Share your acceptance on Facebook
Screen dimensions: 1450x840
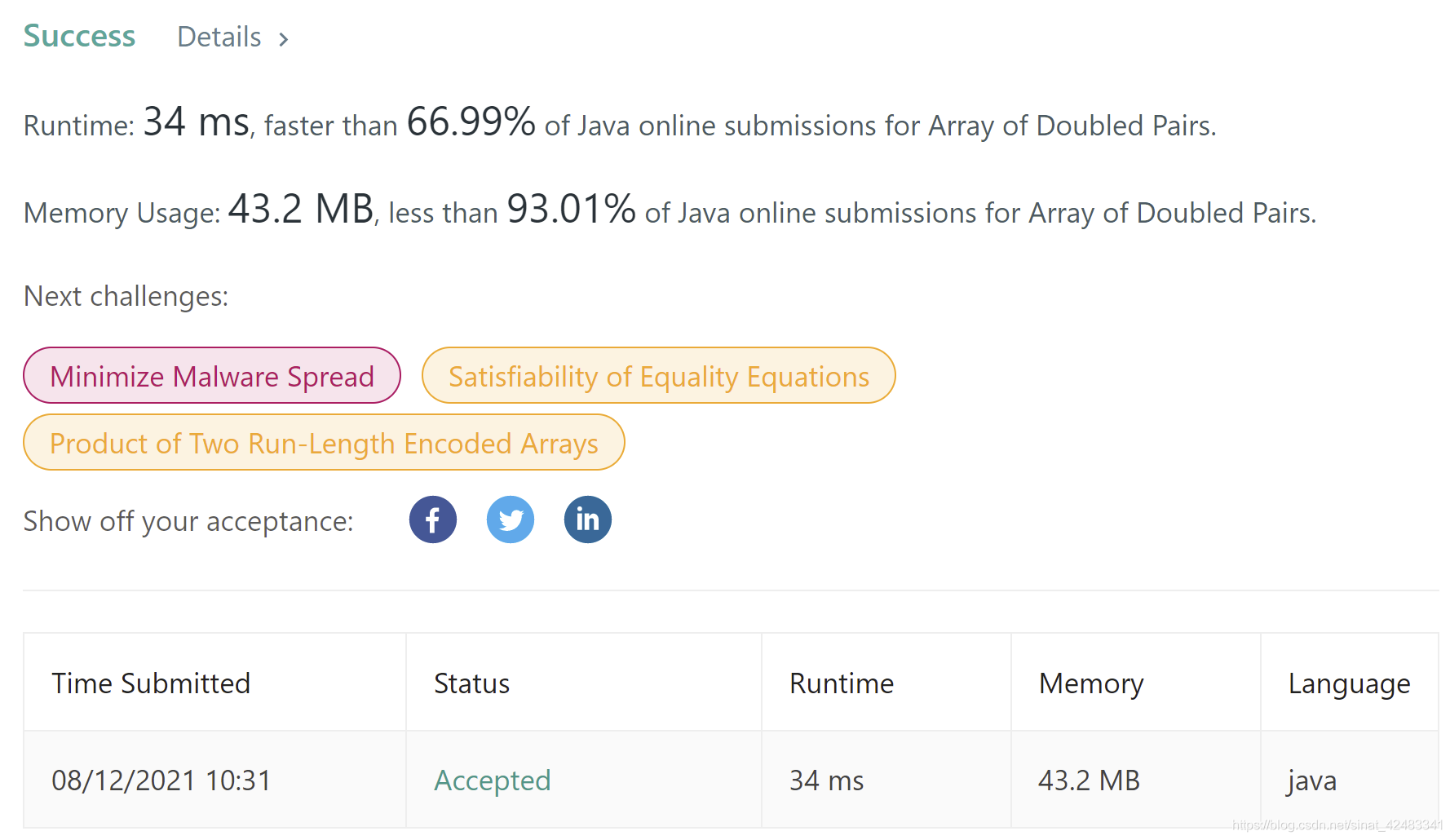tap(432, 519)
